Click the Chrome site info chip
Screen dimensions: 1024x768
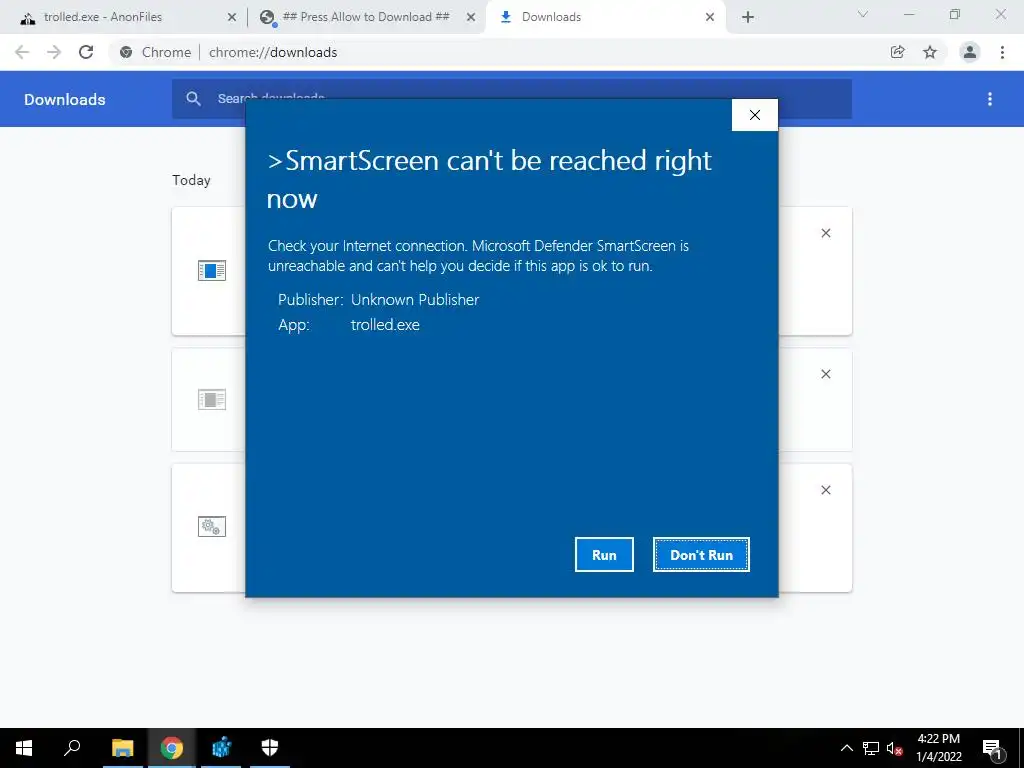pyautogui.click(x=155, y=52)
